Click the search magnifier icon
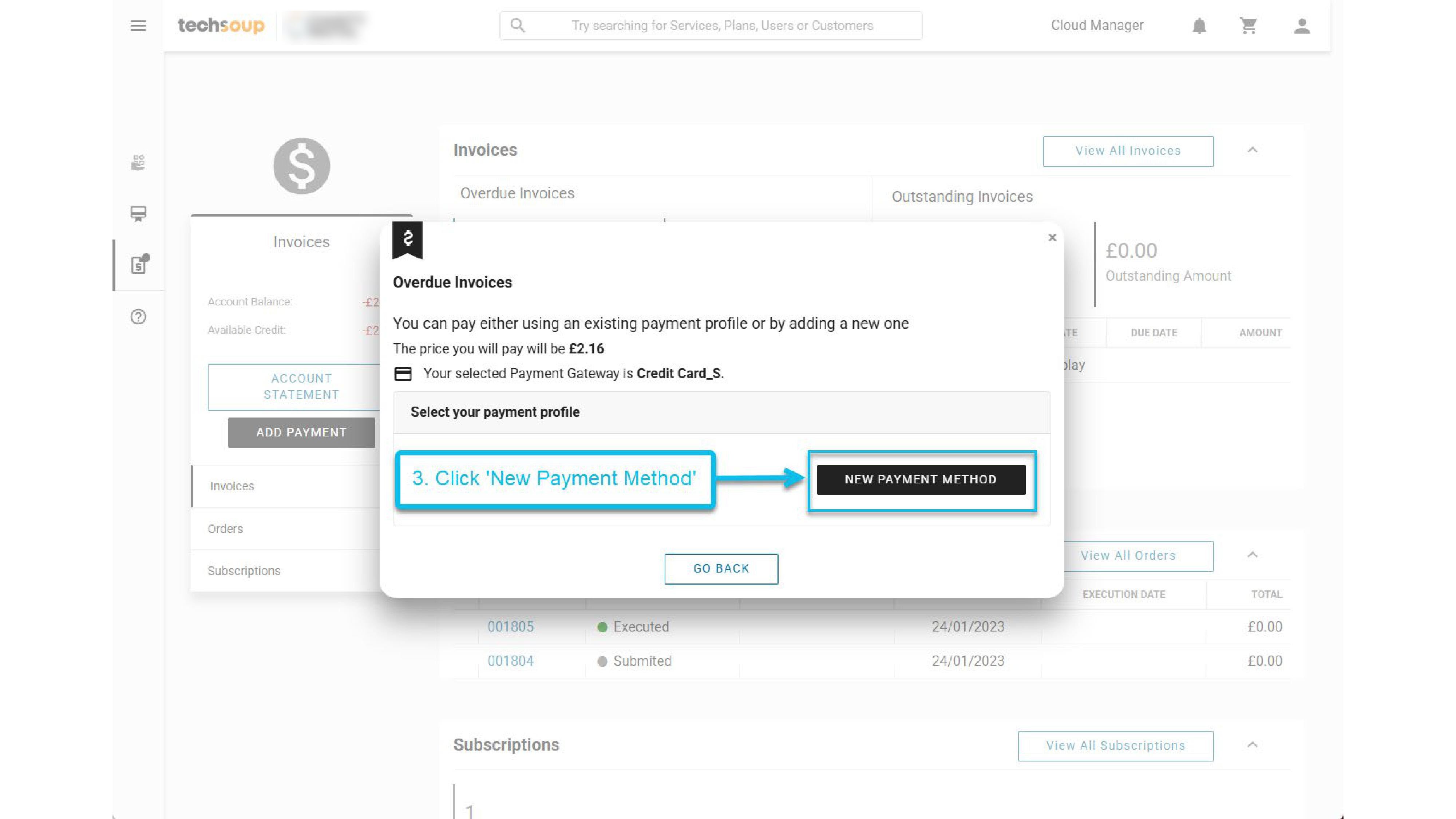 pos(517,25)
